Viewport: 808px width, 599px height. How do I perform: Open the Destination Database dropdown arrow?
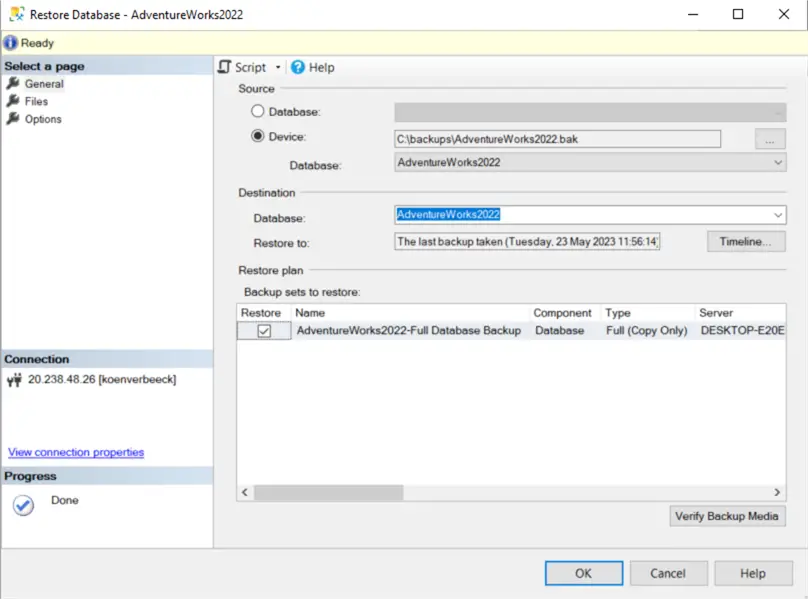778,215
